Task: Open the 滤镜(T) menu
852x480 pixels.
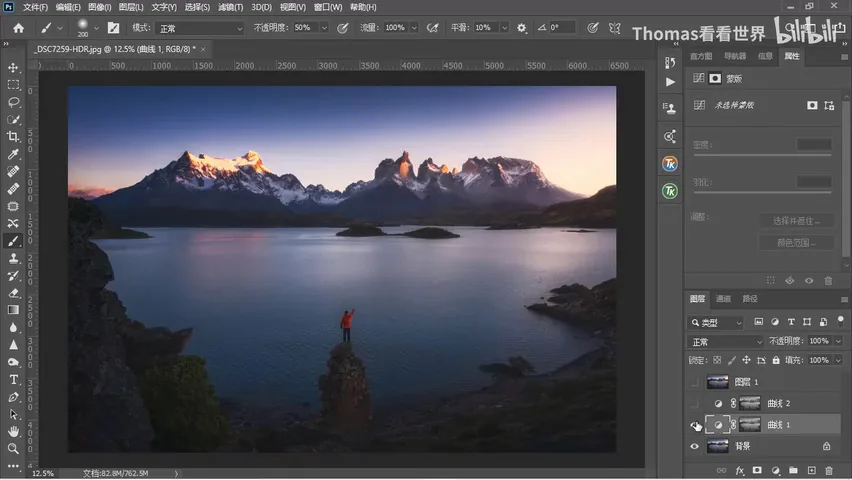Action: point(230,8)
